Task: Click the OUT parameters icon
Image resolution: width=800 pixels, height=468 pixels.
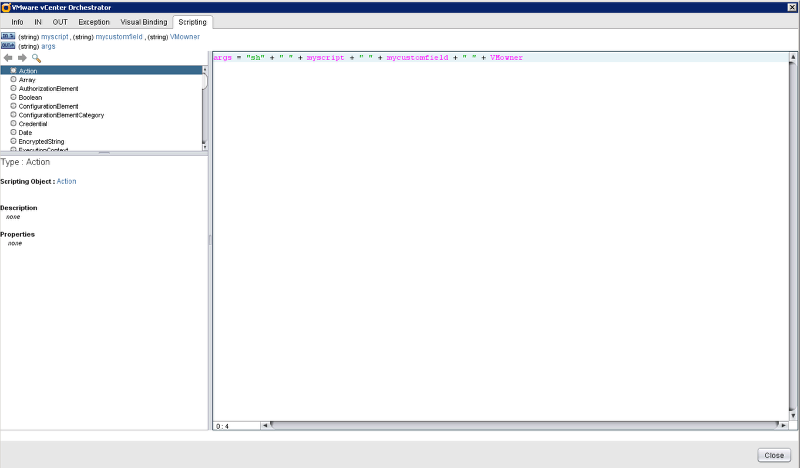Action: (8, 46)
